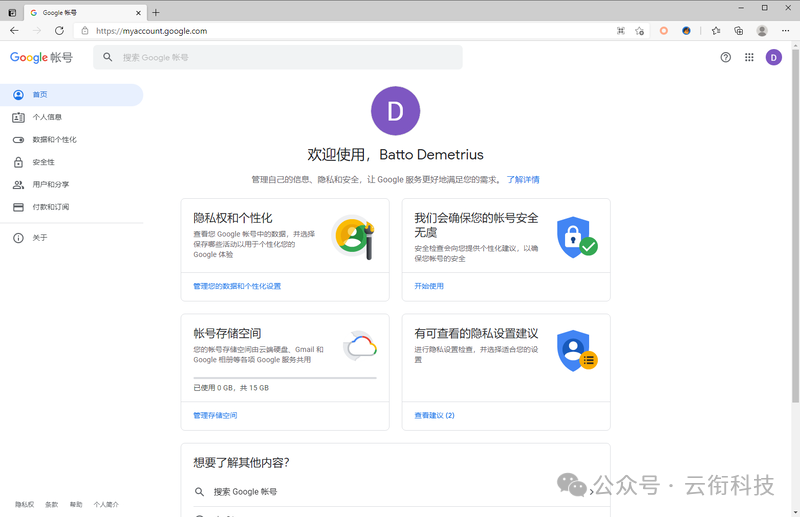Click the site lock icon in the address bar
800x517 pixels.
pyautogui.click(x=85, y=31)
